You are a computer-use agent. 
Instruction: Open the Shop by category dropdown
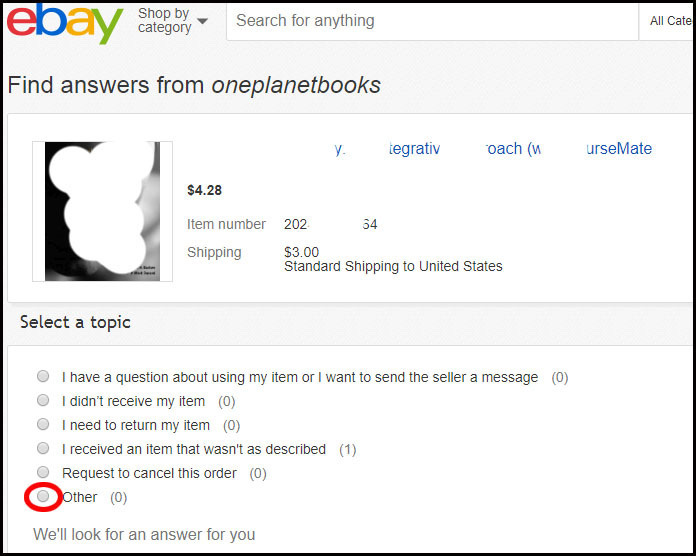tap(172, 20)
